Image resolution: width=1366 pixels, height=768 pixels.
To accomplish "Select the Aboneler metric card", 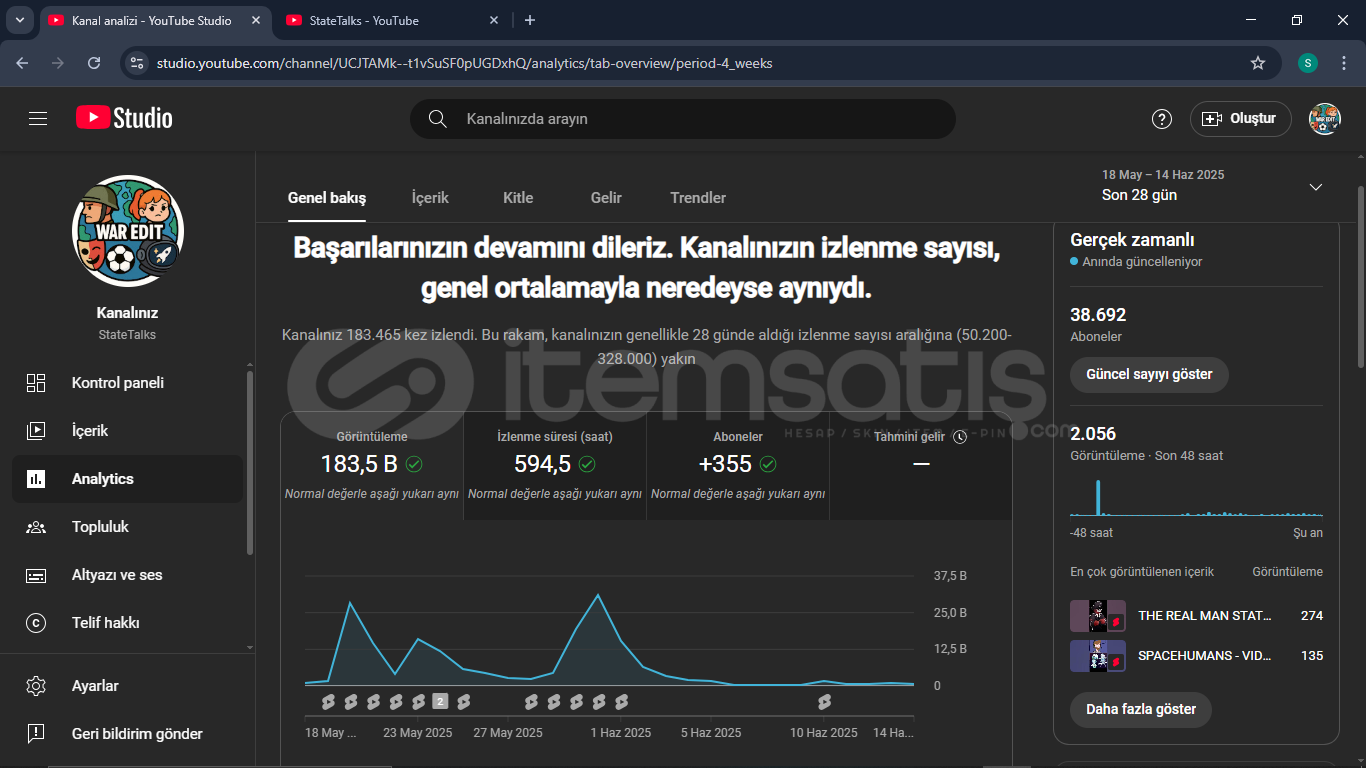I will (738, 466).
